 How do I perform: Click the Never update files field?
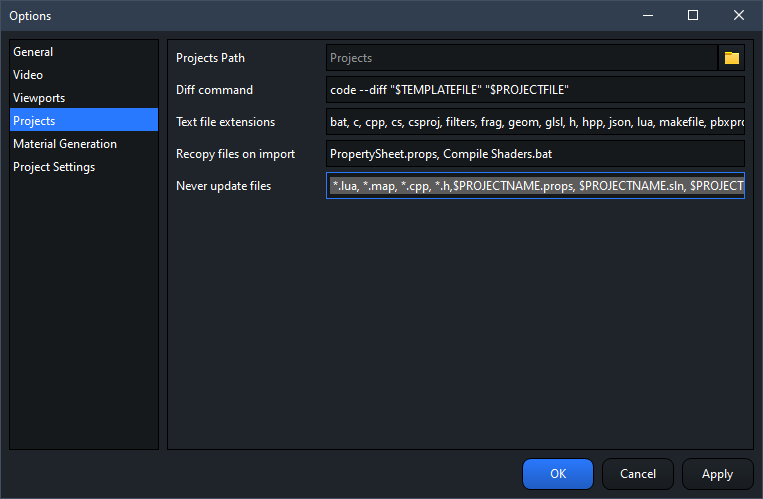coord(535,186)
